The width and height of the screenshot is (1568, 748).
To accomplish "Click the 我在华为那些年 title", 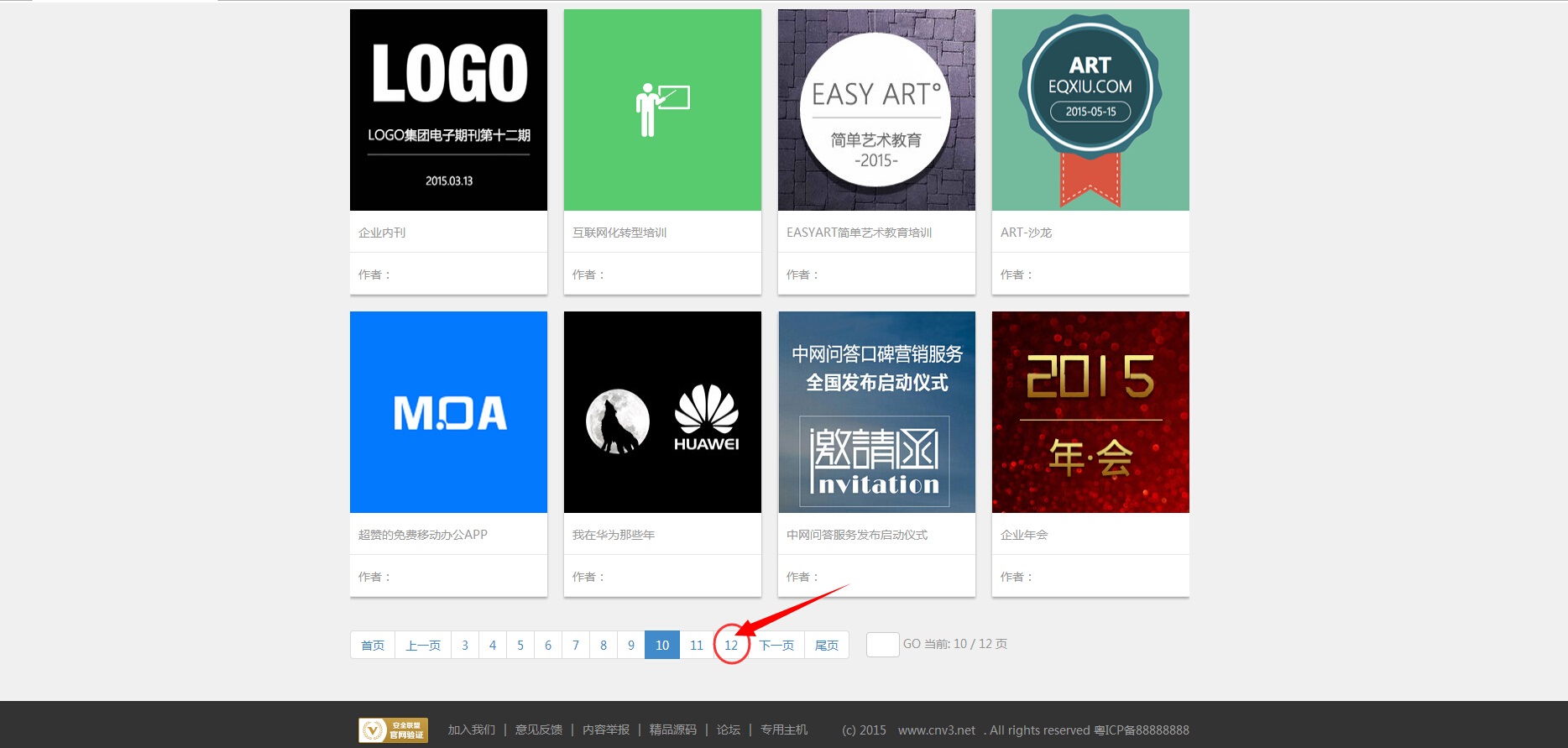I will coord(614,535).
